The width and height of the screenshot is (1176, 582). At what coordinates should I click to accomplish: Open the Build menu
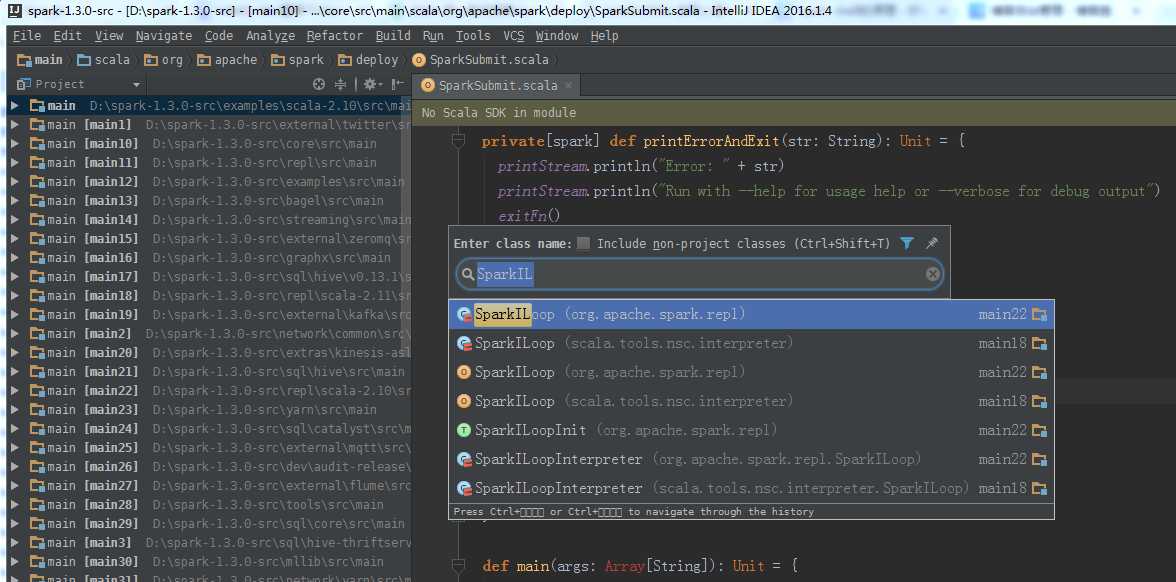click(x=393, y=35)
